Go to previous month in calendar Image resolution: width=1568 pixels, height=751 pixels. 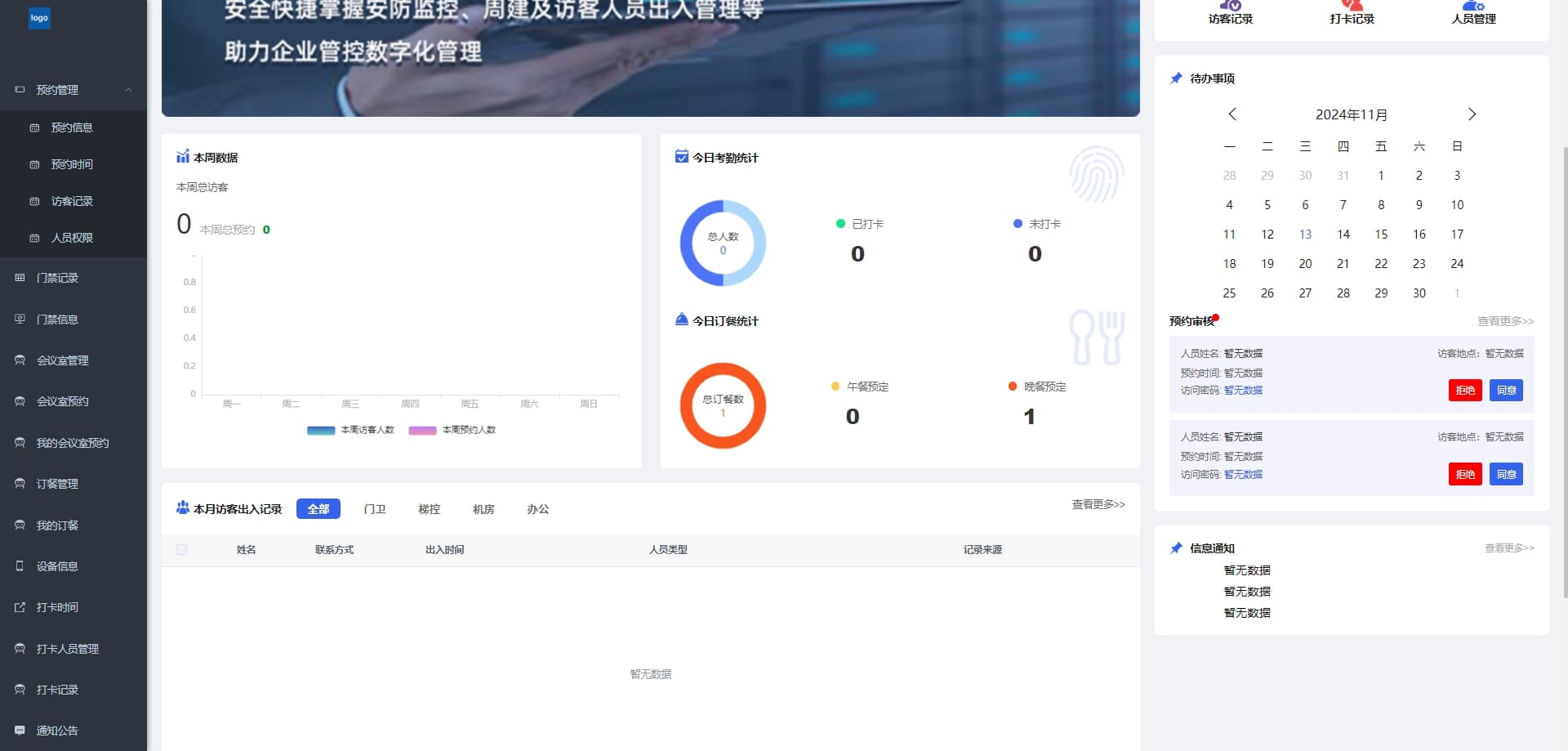[1232, 114]
